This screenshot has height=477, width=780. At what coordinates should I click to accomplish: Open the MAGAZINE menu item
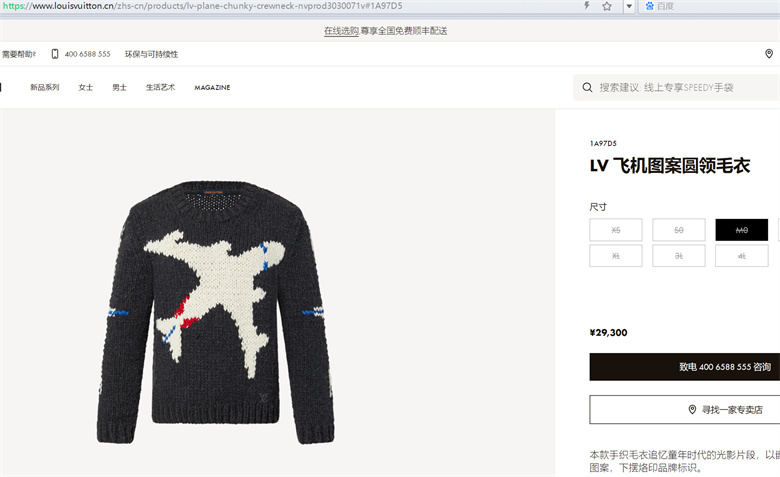pos(212,88)
